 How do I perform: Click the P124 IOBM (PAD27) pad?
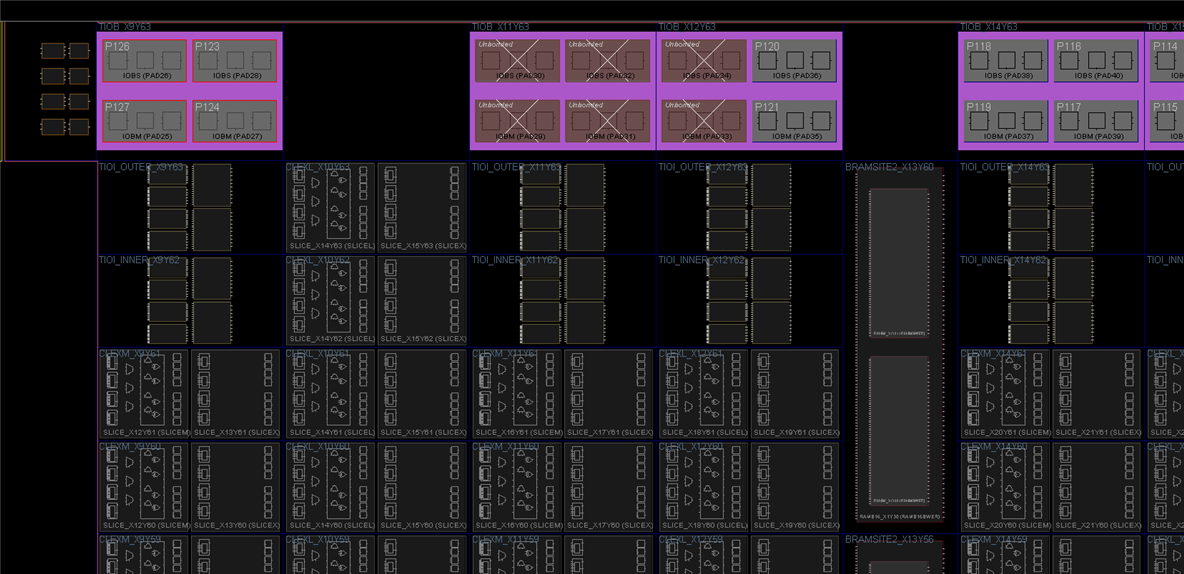coord(235,121)
